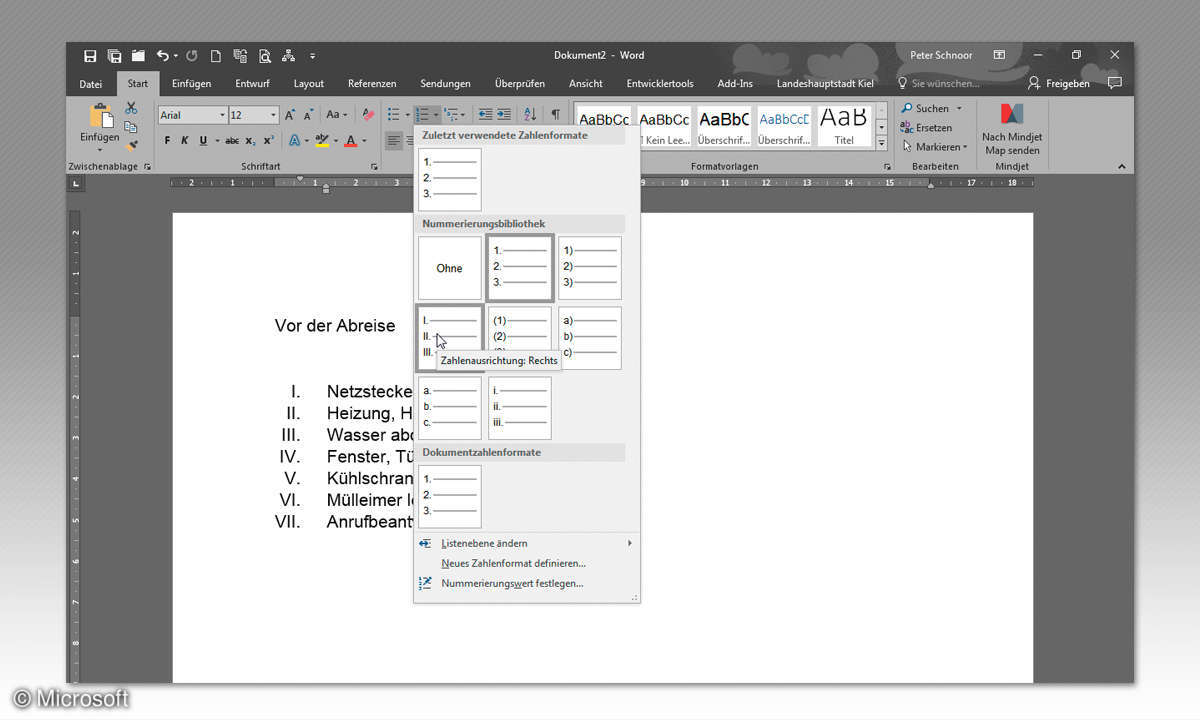The height and width of the screenshot is (720, 1200).
Task: Toggle bold formatting
Action: (167, 141)
